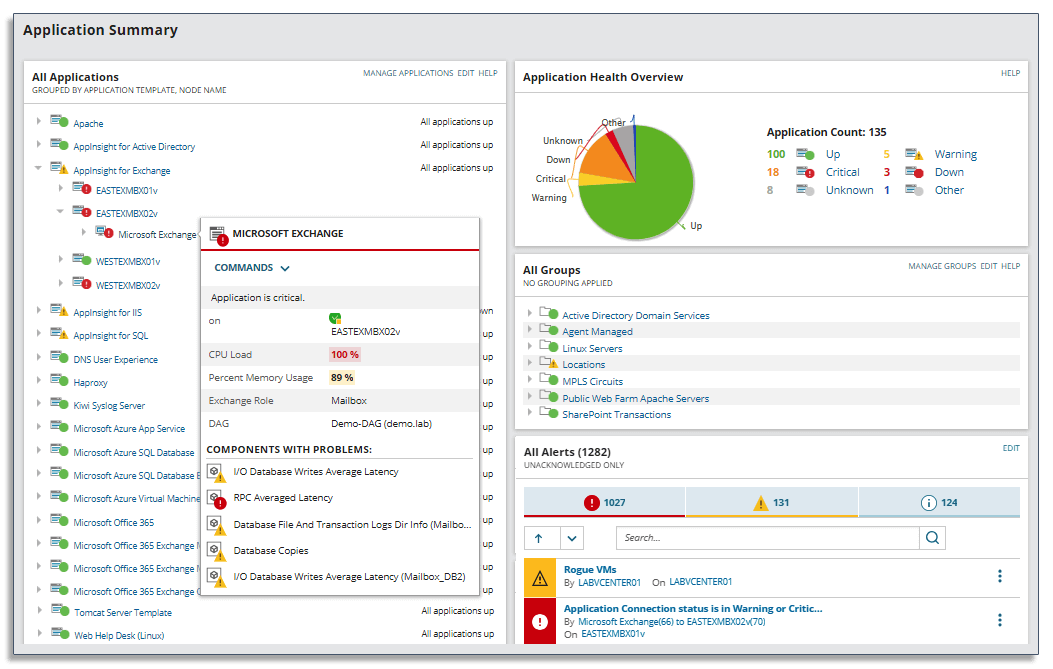Click the AppInsight for SQL warning icon
Viewport: 1053px width, 669px height.
tap(59, 333)
